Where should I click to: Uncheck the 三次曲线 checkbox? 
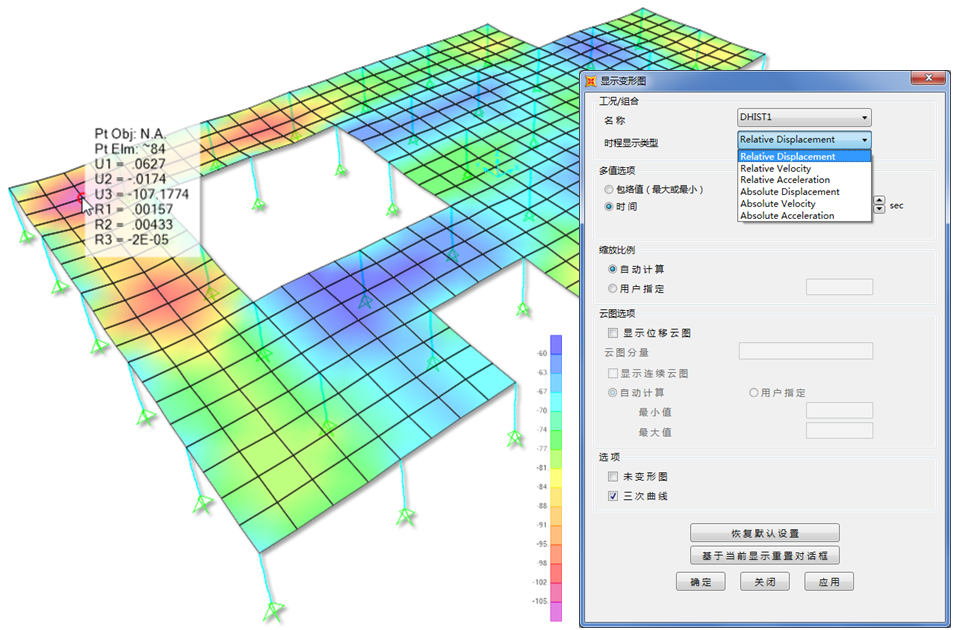(613, 496)
